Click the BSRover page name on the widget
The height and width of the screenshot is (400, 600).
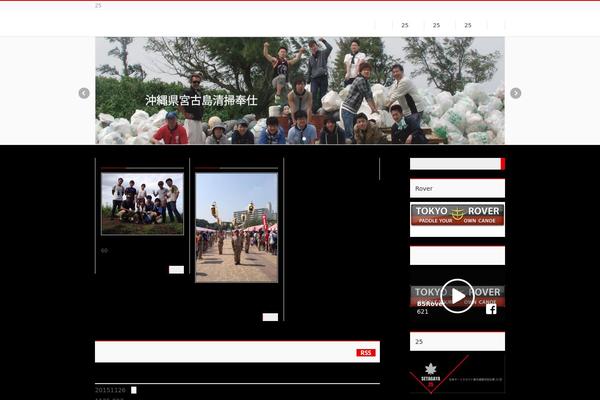point(429,304)
